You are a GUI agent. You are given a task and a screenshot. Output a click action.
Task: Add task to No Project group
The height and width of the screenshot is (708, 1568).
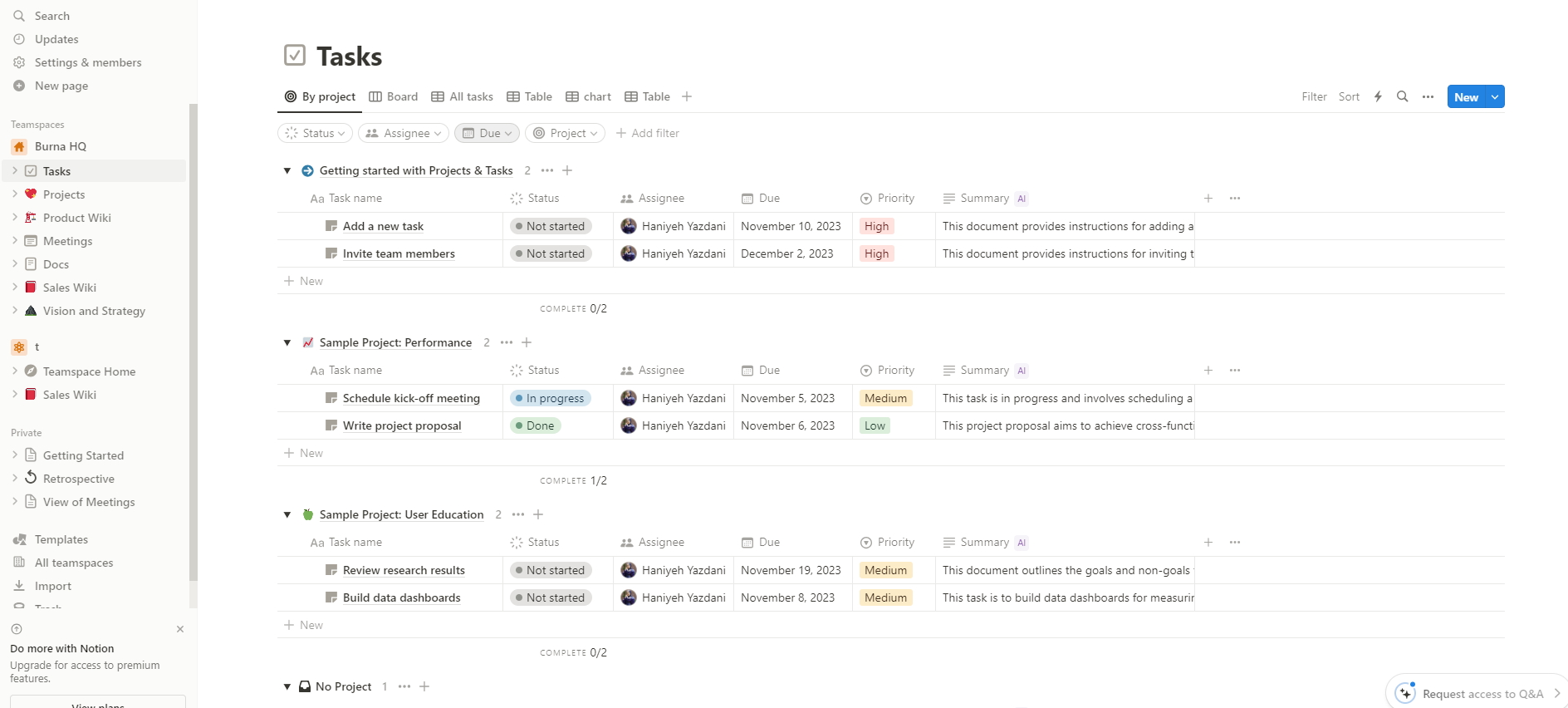[424, 686]
